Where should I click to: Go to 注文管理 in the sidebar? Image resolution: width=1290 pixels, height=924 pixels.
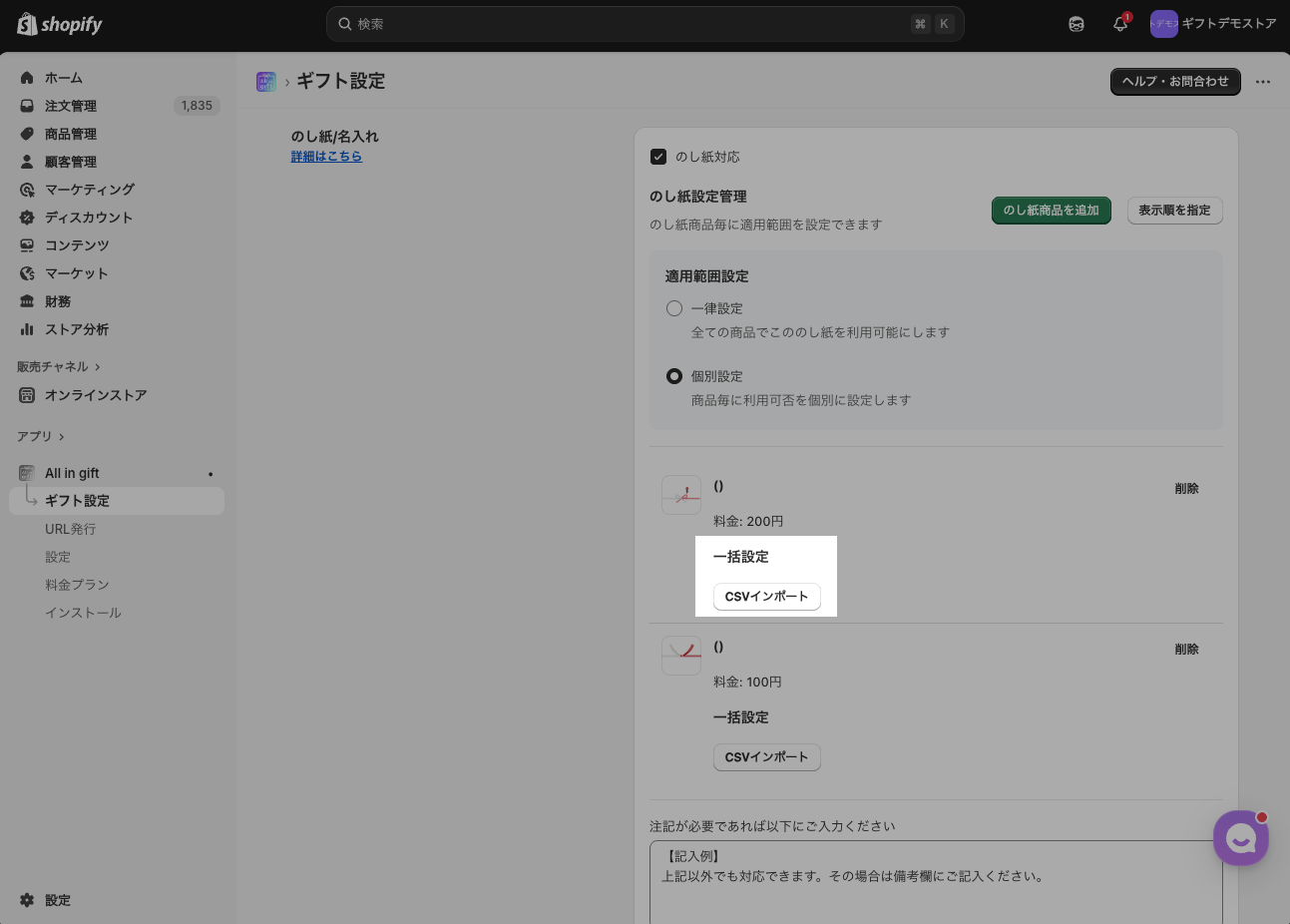(x=70, y=106)
